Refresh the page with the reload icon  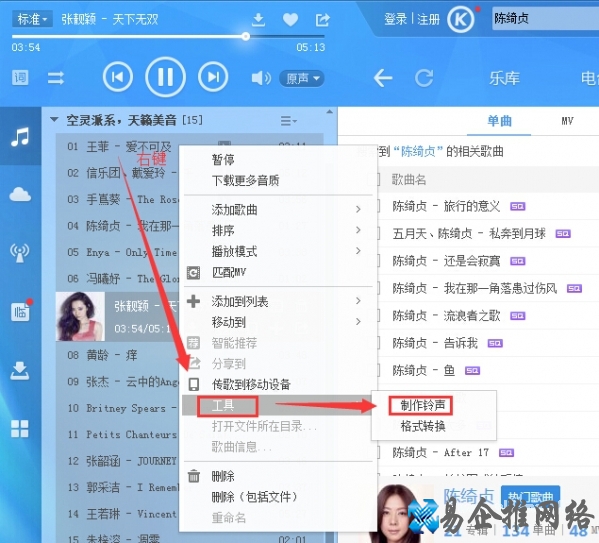click(424, 78)
